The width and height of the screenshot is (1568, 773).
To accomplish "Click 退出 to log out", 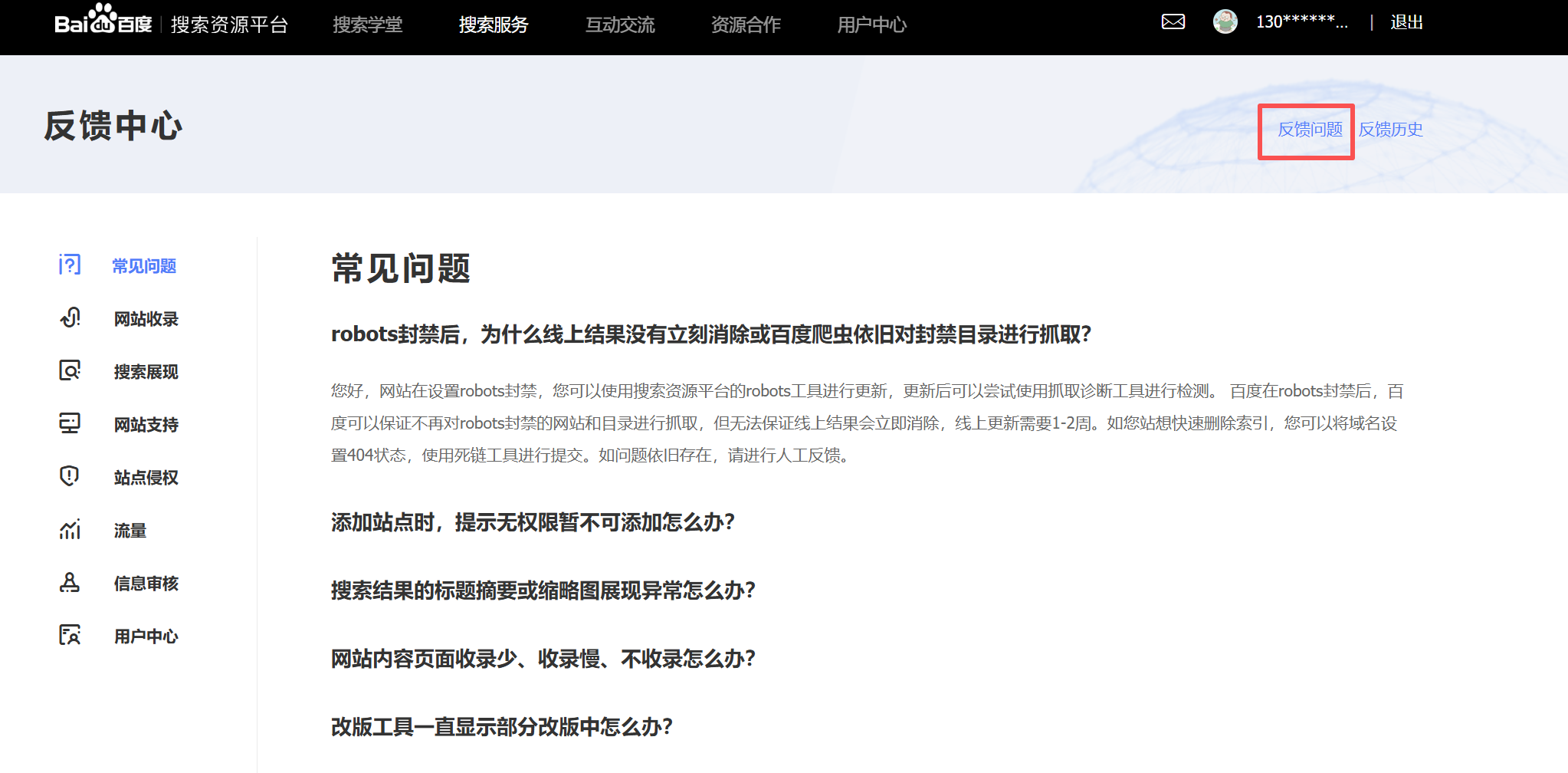I will coord(1406,22).
